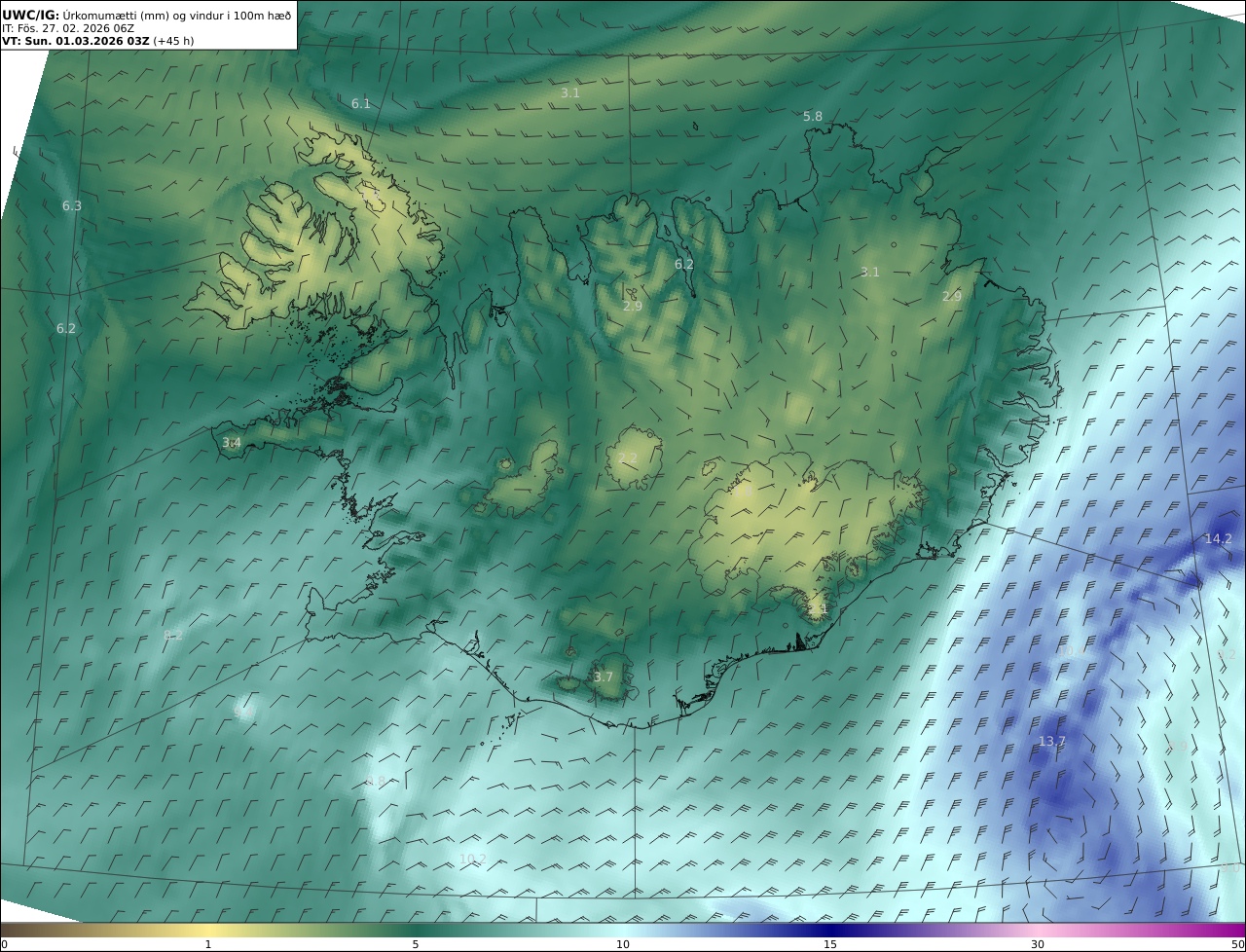The width and height of the screenshot is (1246, 952).
Task: Click the 13.7 value in the dark blue area
Action: 1052,742
